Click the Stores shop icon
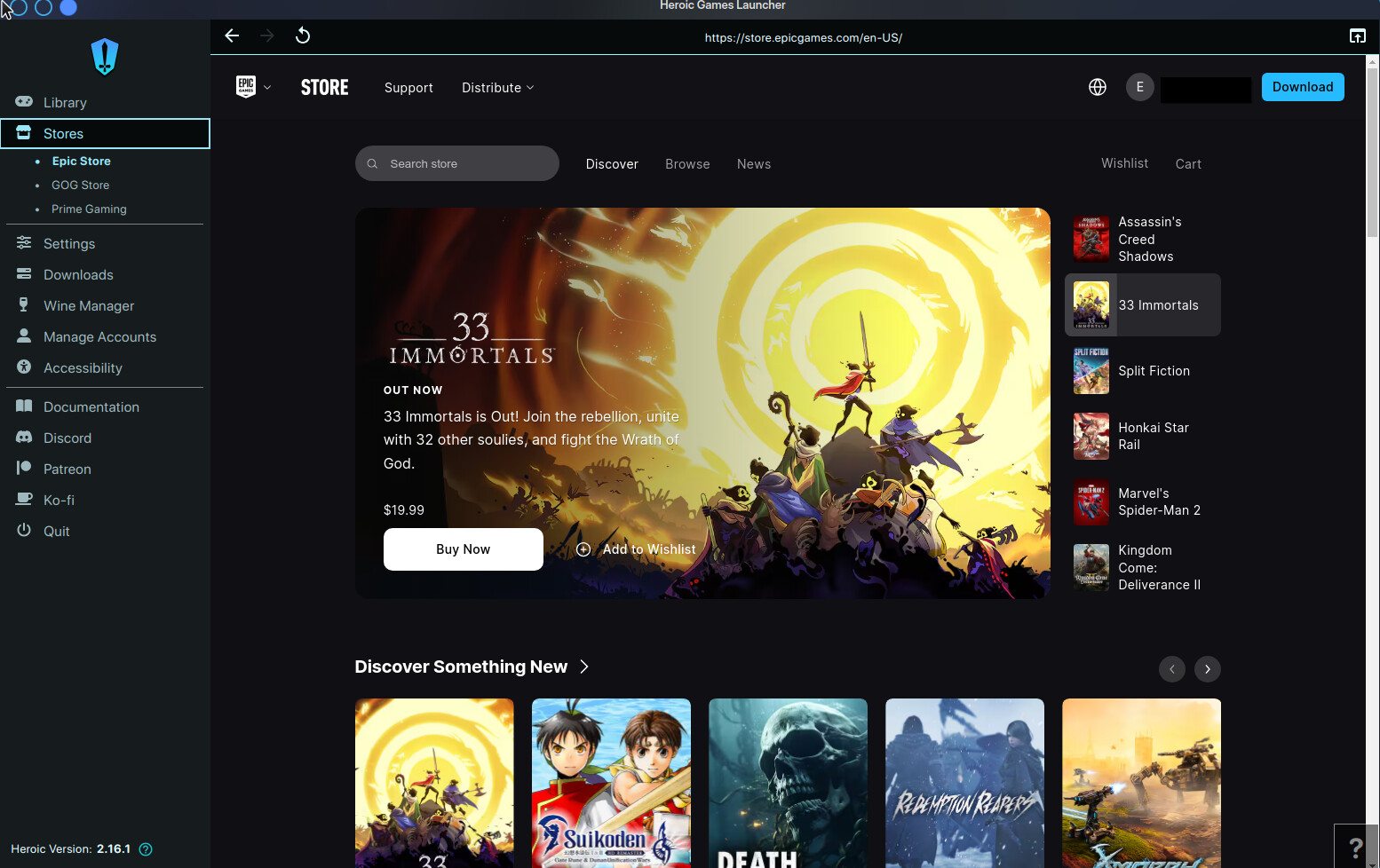This screenshot has width=1380, height=868. pos(24,133)
